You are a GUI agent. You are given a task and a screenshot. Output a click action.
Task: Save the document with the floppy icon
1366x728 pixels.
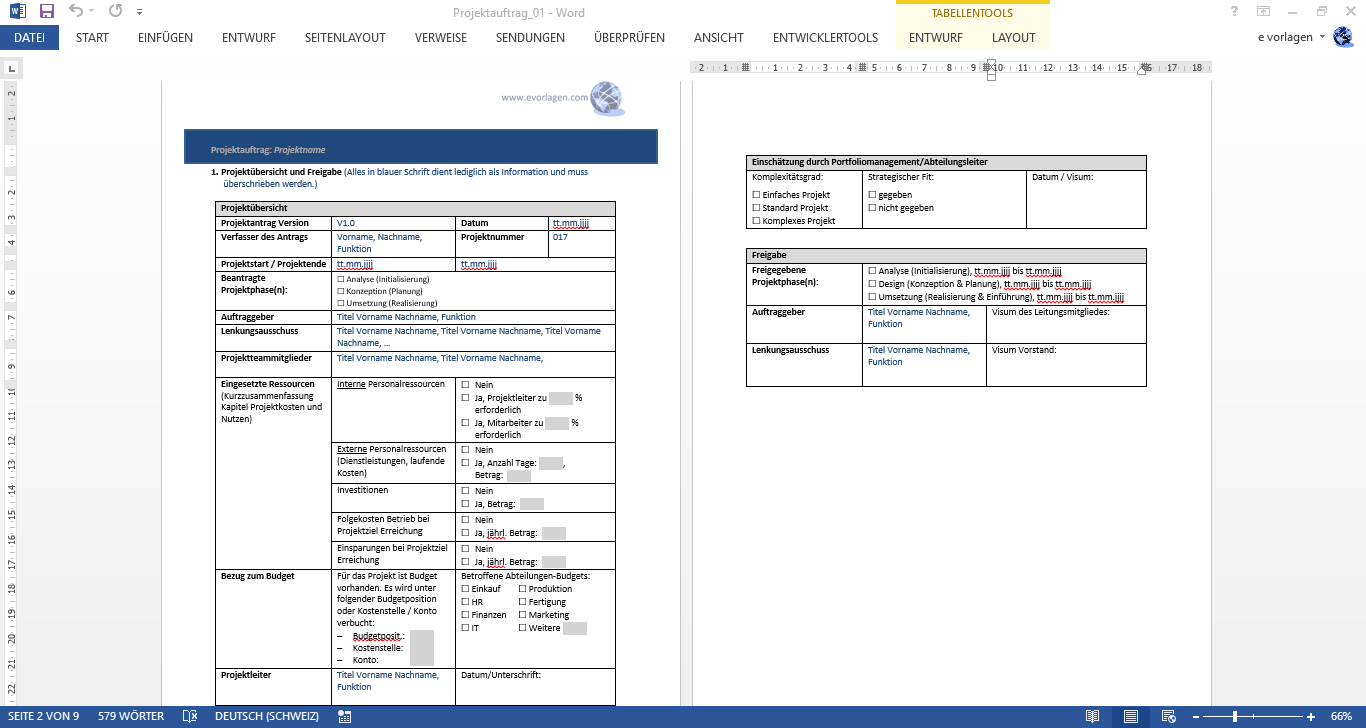46,12
